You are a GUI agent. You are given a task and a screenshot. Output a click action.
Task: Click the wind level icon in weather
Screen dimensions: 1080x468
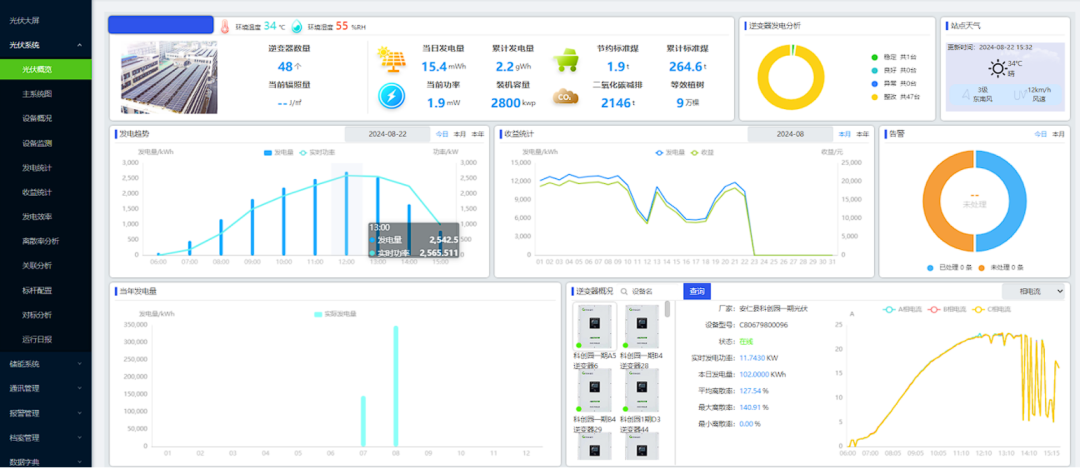coord(965,94)
